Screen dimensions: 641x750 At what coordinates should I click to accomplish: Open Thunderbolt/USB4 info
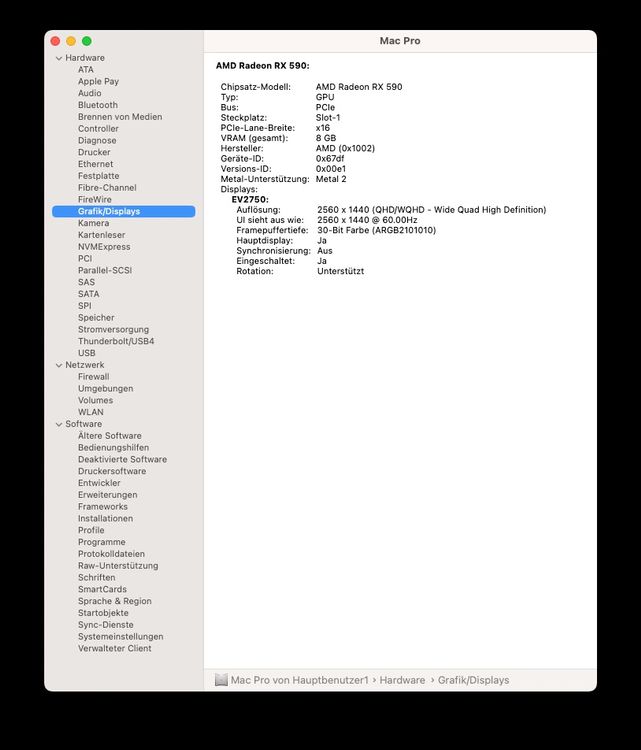116,341
